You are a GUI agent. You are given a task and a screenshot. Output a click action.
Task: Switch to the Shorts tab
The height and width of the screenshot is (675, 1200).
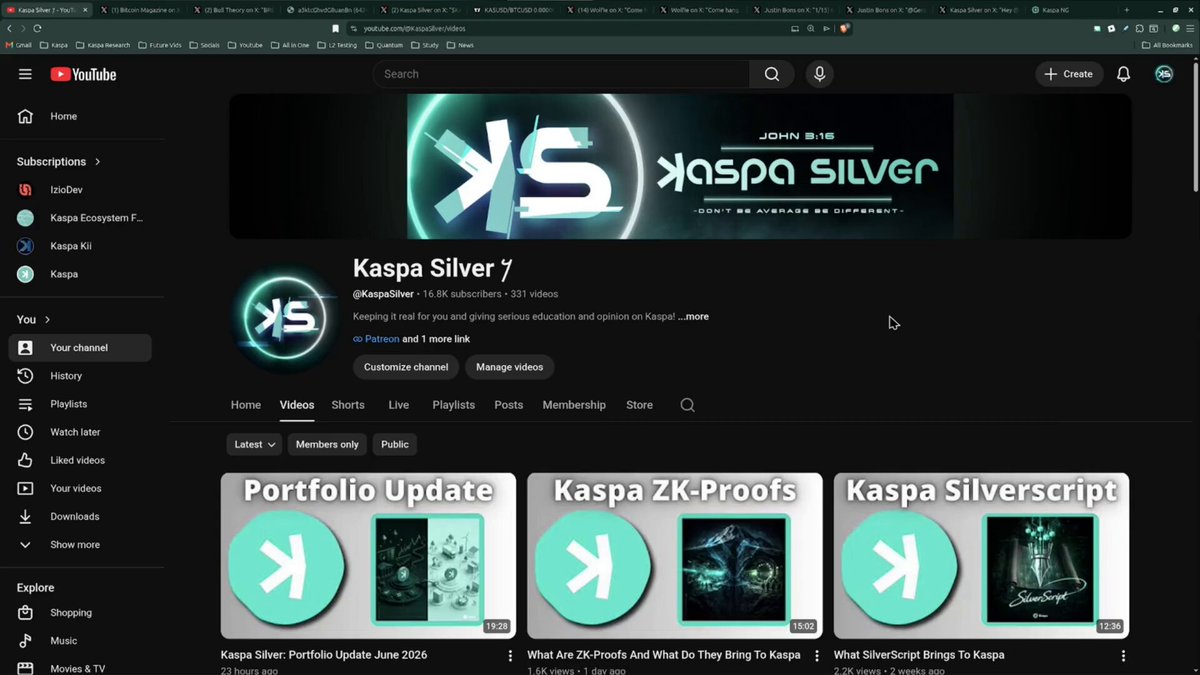click(348, 405)
